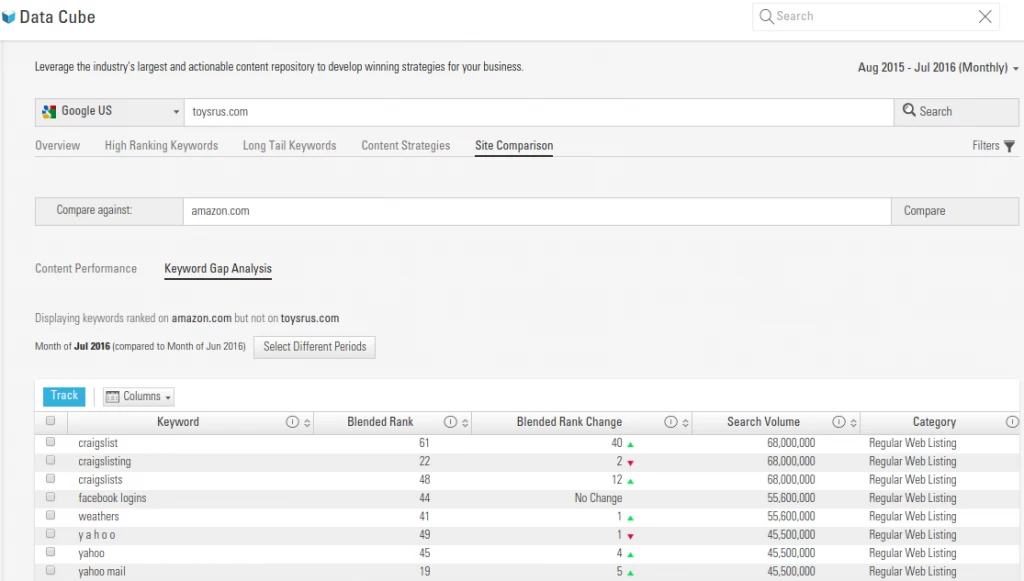Click the keyword 'craigslisting'
Screen dimensions: 1024x581
click(x=104, y=462)
